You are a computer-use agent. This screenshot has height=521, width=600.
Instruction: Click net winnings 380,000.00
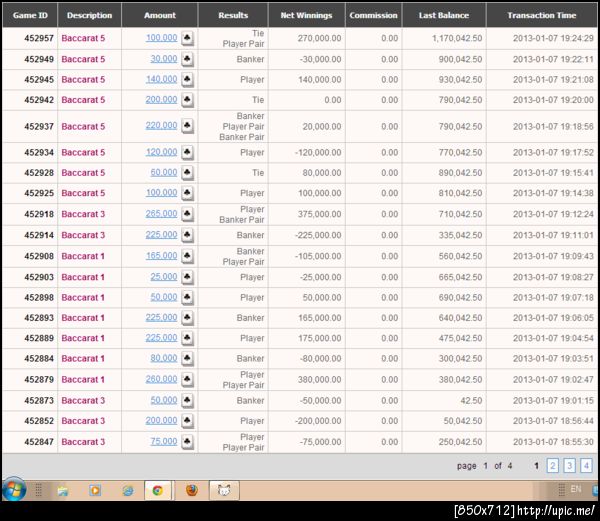point(320,379)
